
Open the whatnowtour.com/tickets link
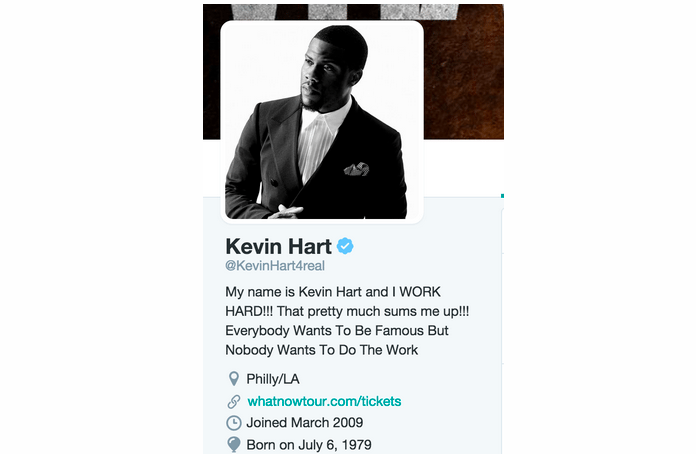point(324,401)
